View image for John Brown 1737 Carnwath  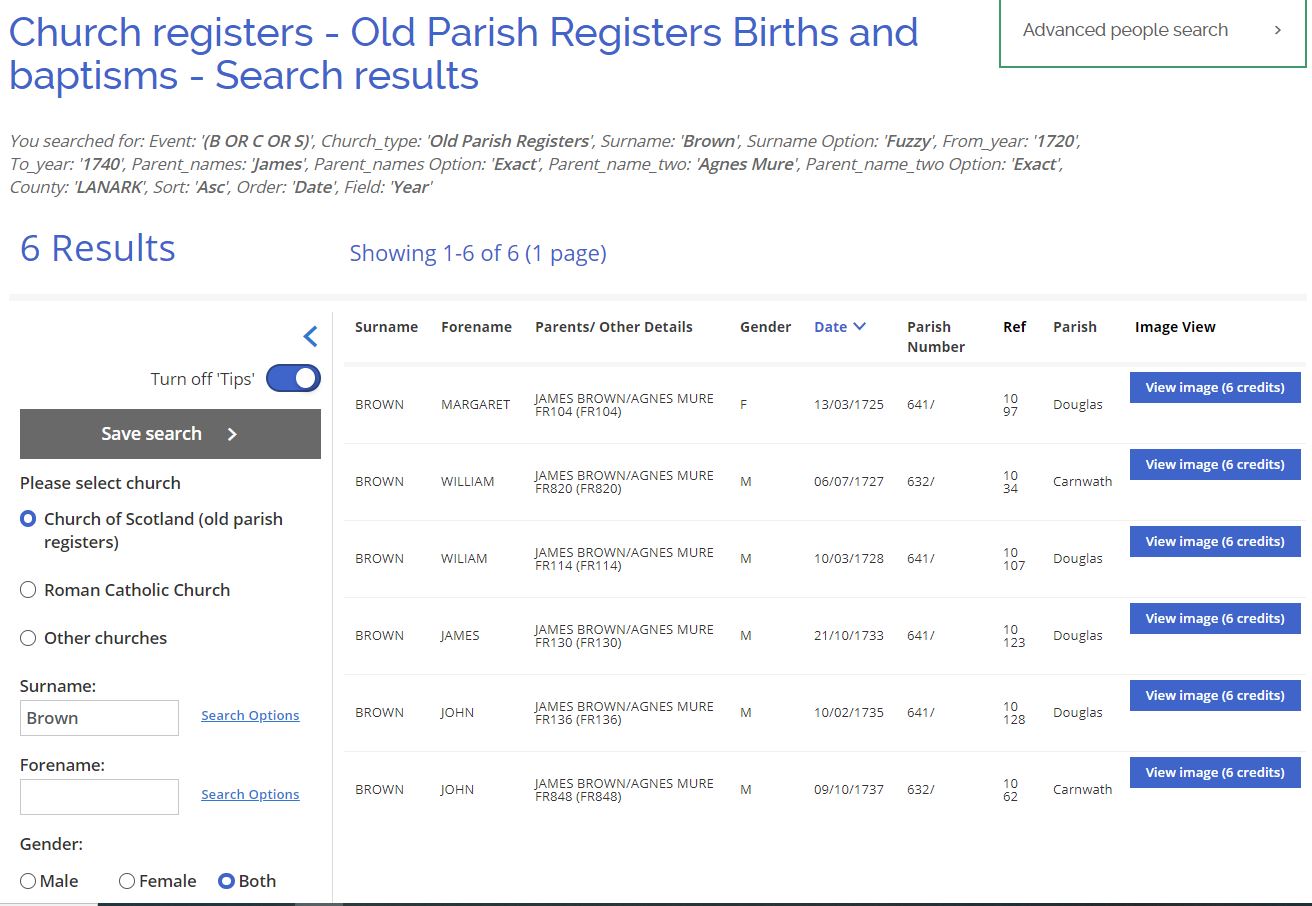pyautogui.click(x=1214, y=773)
